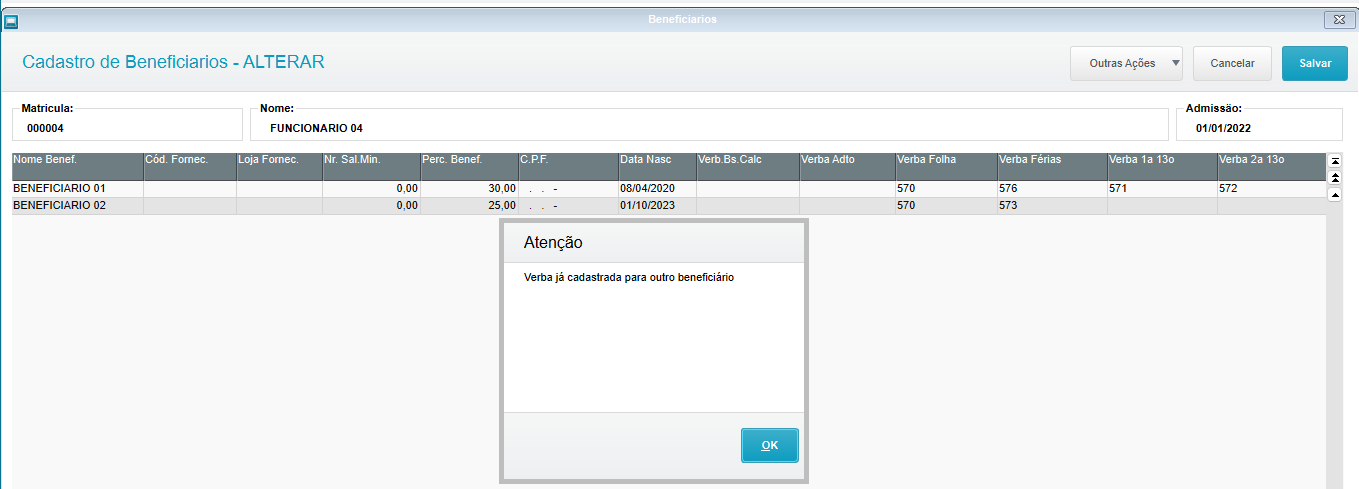The height and width of the screenshot is (489, 1359).
Task: Click the Cód. Fornec. column header
Action: point(190,166)
